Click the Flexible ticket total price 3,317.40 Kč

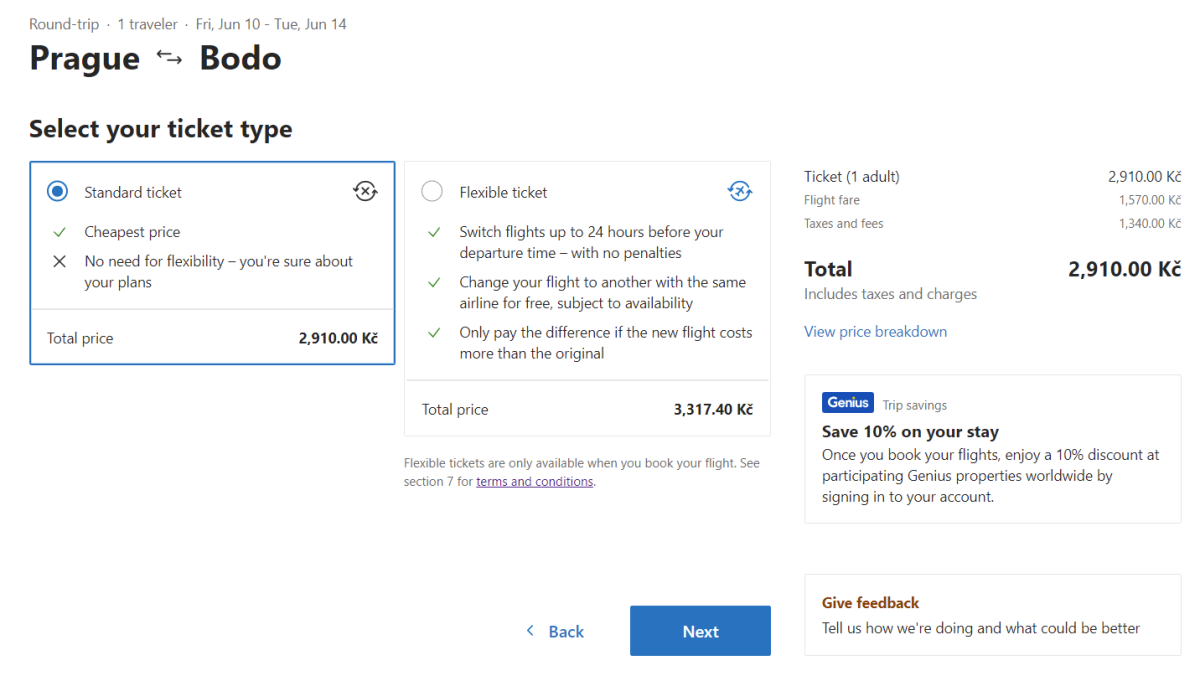pyautogui.click(x=713, y=409)
